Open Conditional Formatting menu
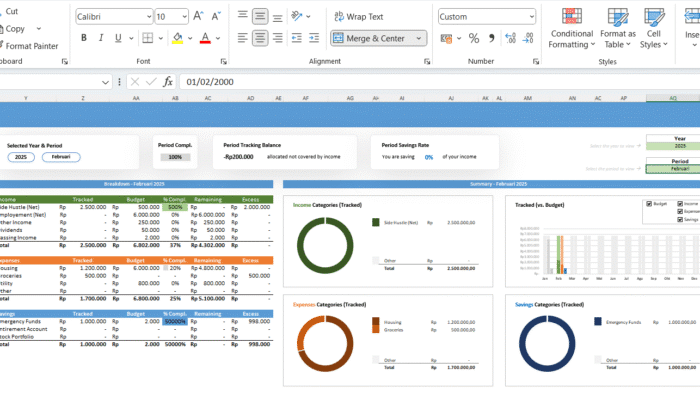 tap(572, 28)
